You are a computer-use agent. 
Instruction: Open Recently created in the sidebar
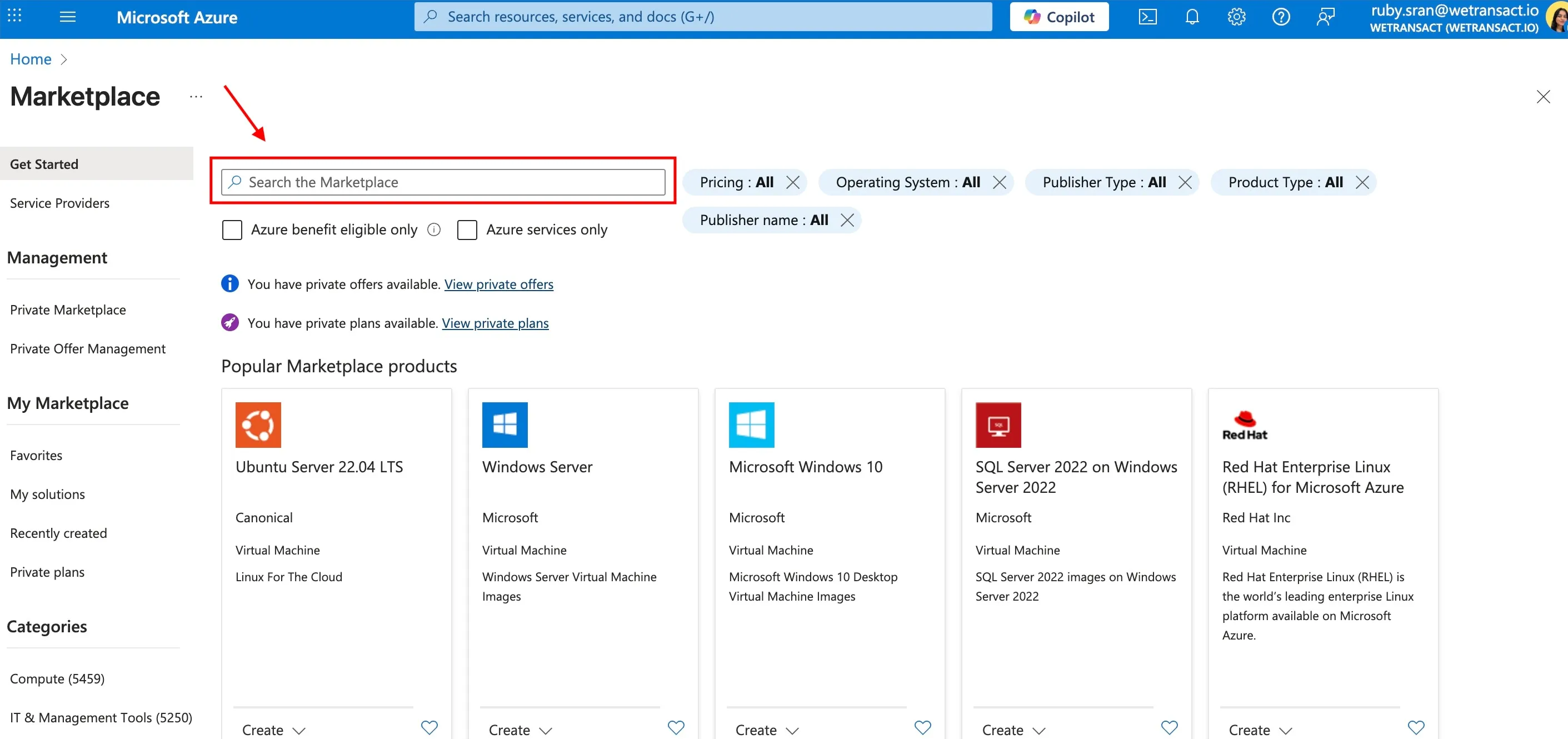(x=58, y=533)
